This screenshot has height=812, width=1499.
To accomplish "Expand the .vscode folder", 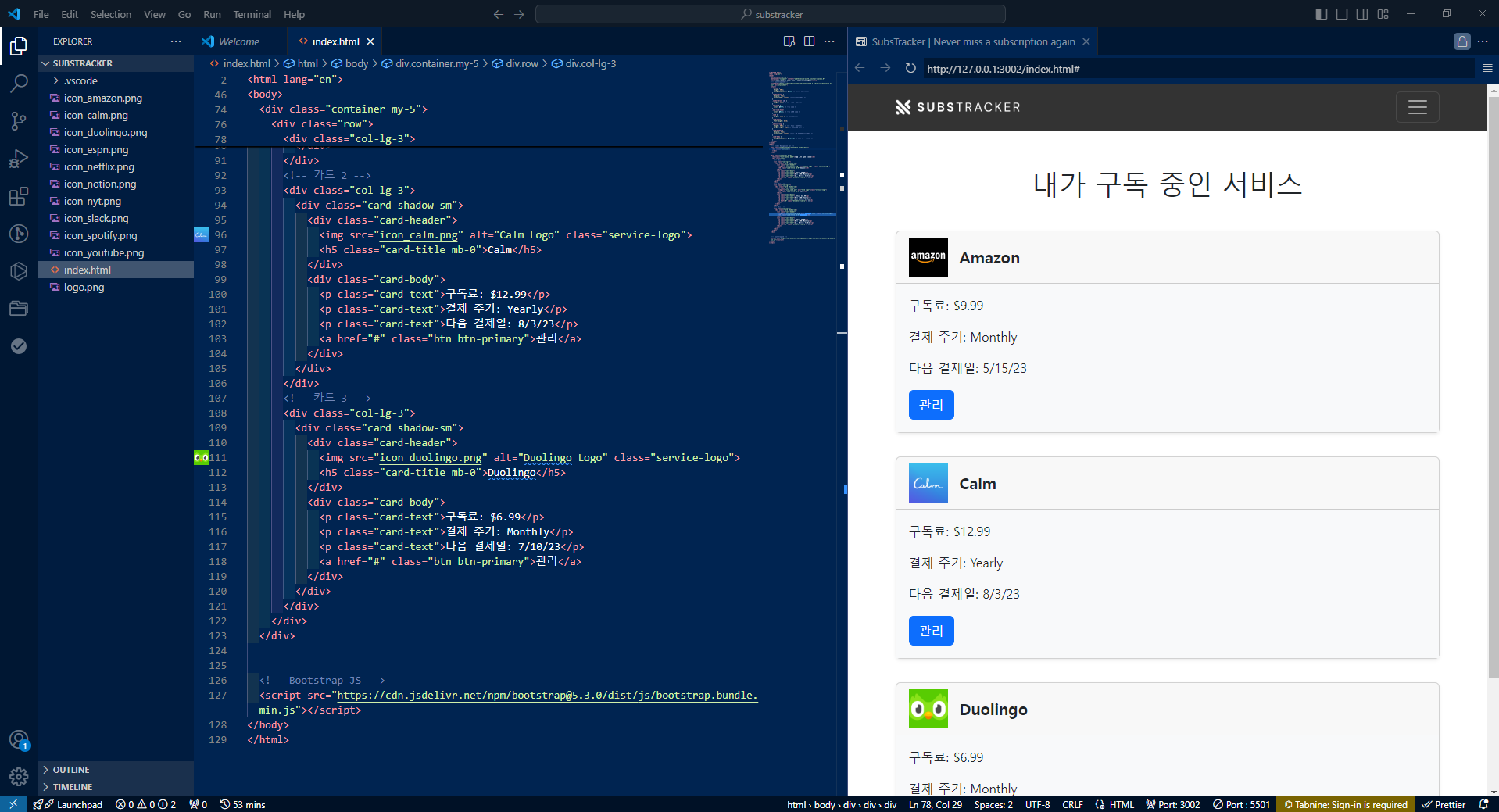I will pyautogui.click(x=116, y=80).
